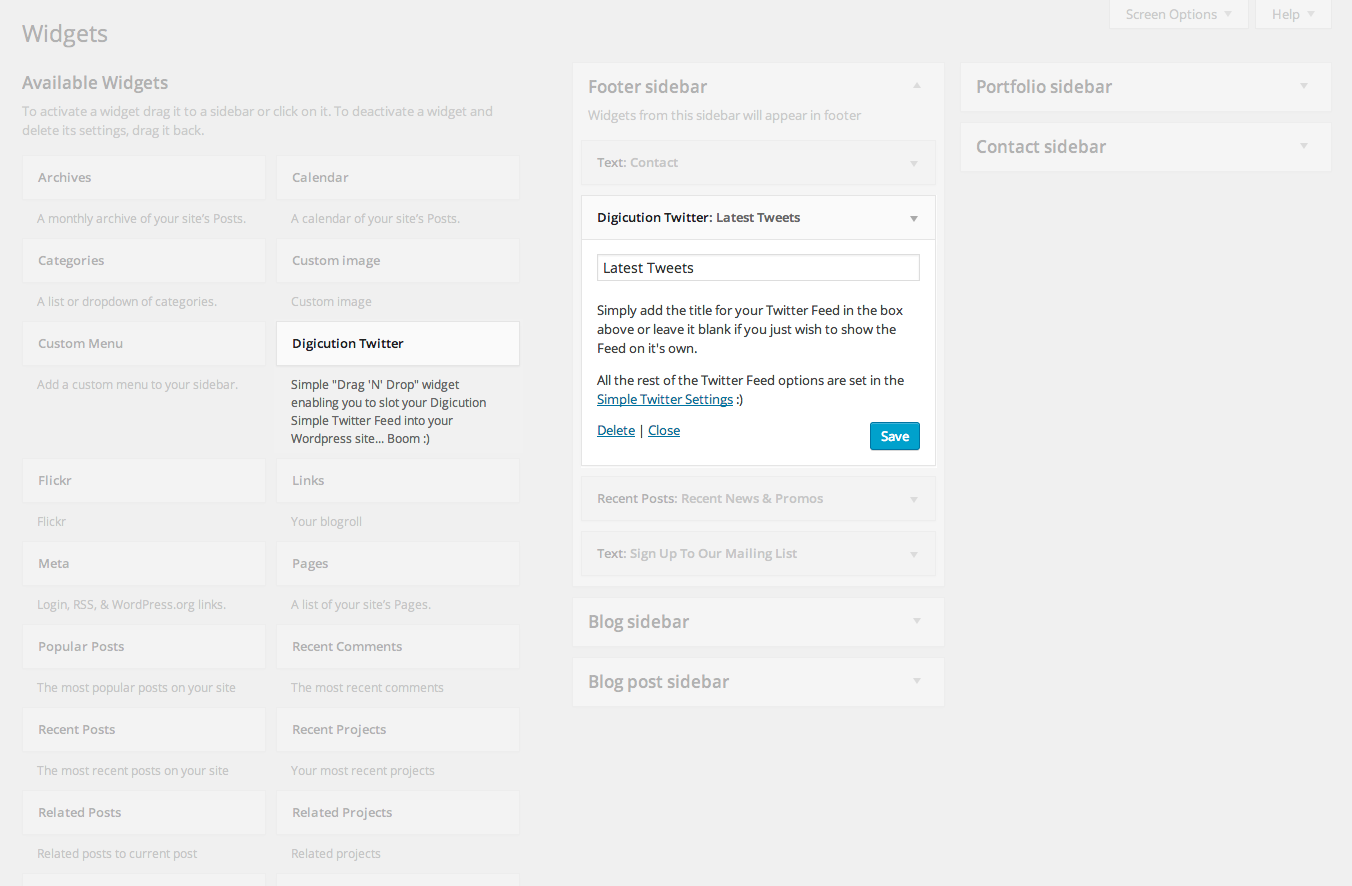Open the Screen Options tab
Viewport: 1352px width, 886px height.
coord(1178,14)
